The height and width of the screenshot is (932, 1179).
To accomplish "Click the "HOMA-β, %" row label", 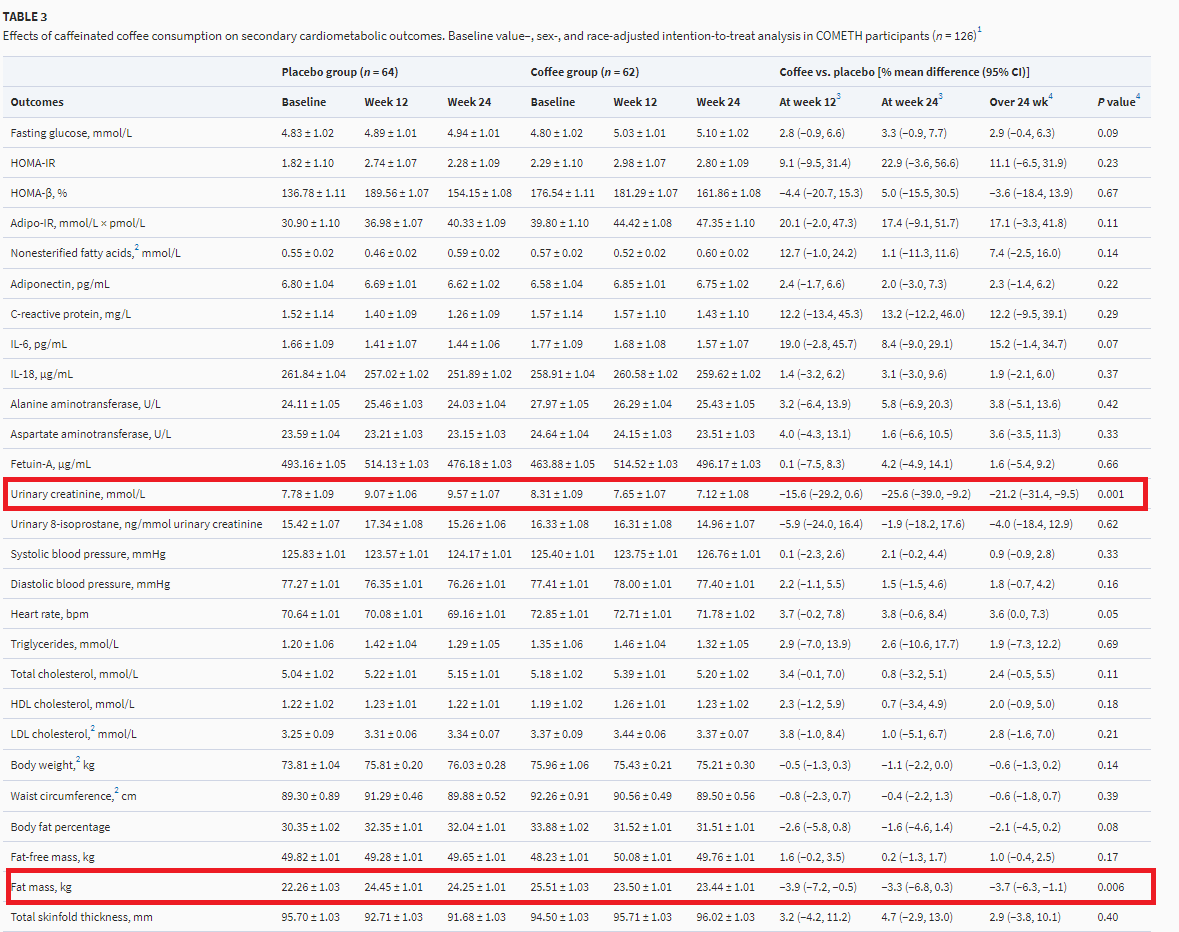I will (38, 193).
